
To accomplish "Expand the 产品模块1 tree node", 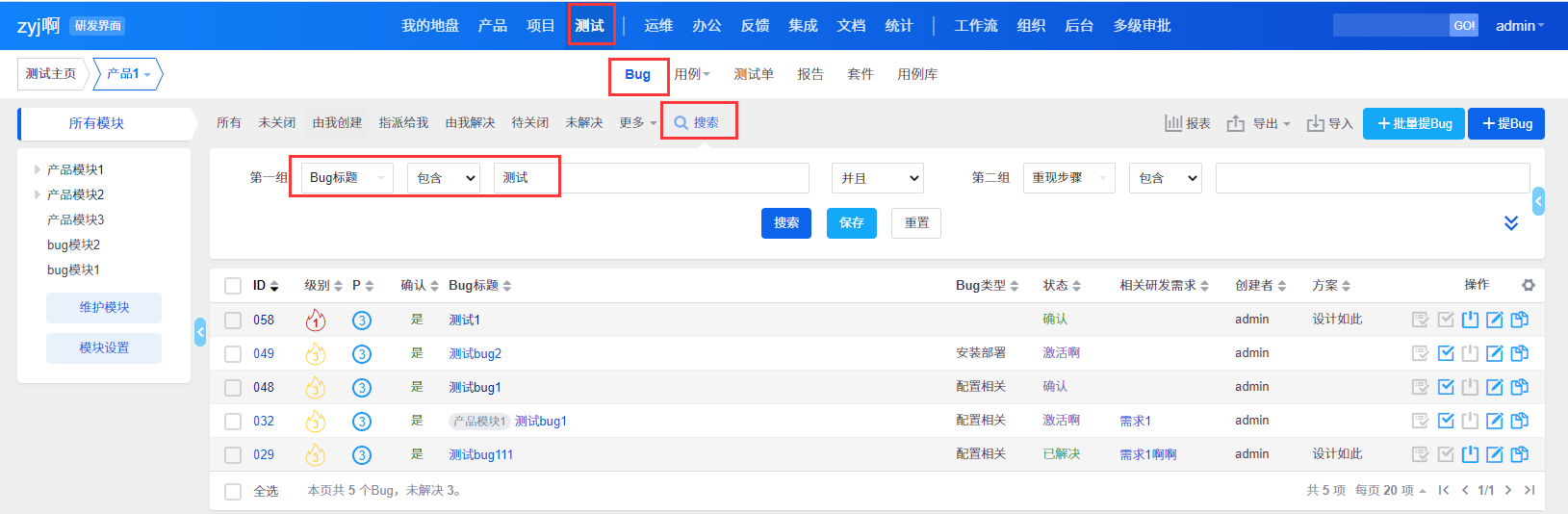I will (x=37, y=169).
